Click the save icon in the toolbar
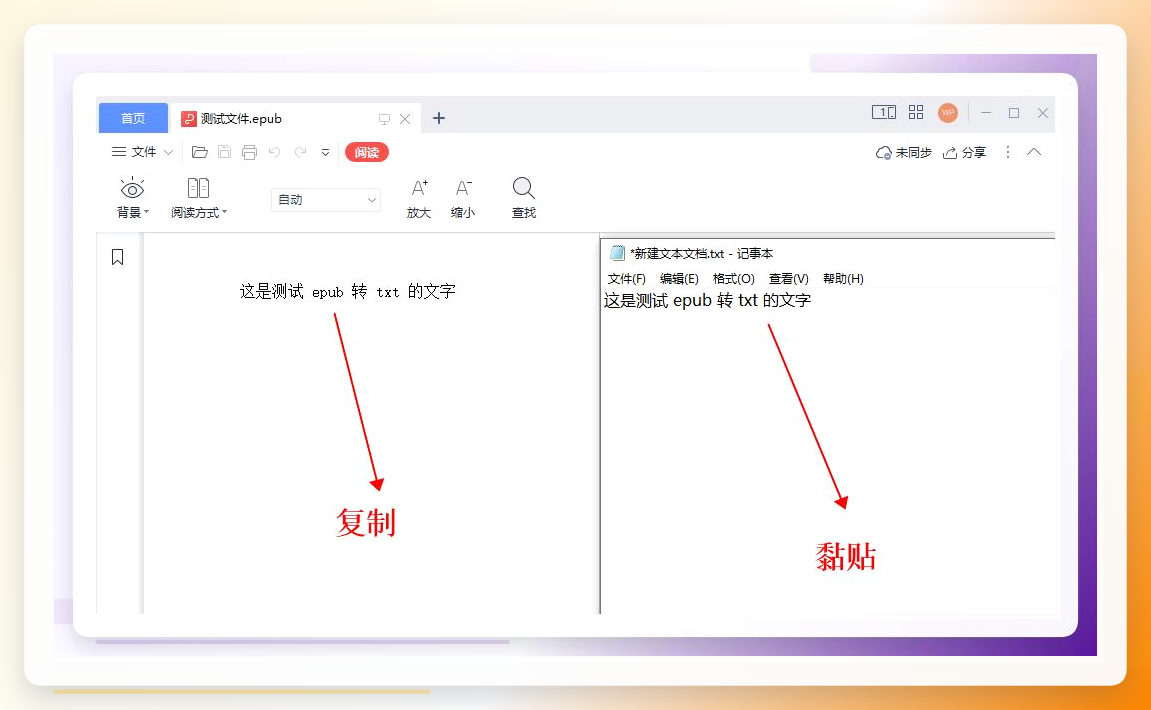1151x710 pixels. [x=225, y=152]
